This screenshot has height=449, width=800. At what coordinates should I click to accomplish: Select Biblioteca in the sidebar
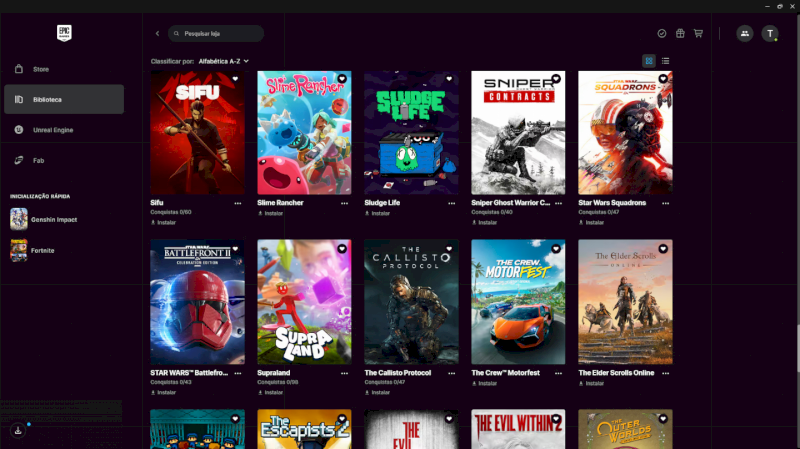(64, 99)
